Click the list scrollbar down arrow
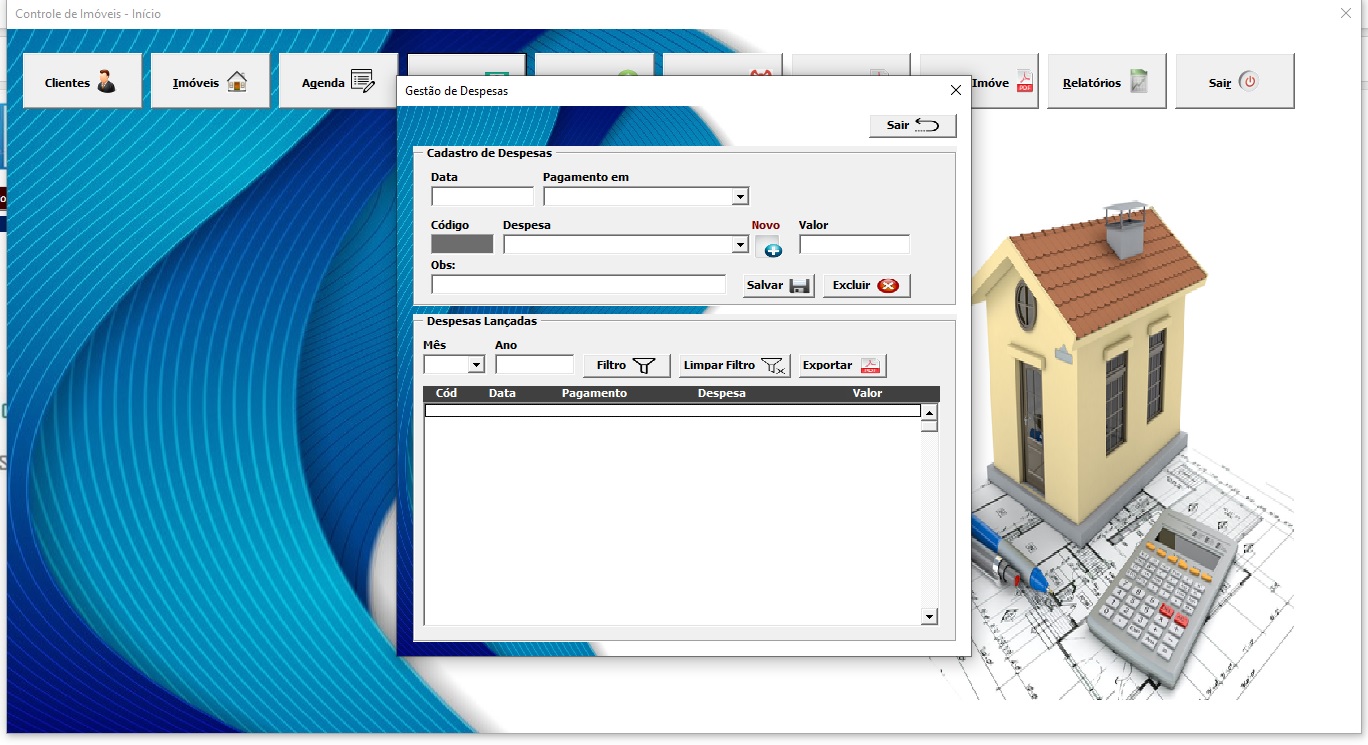 (x=929, y=617)
